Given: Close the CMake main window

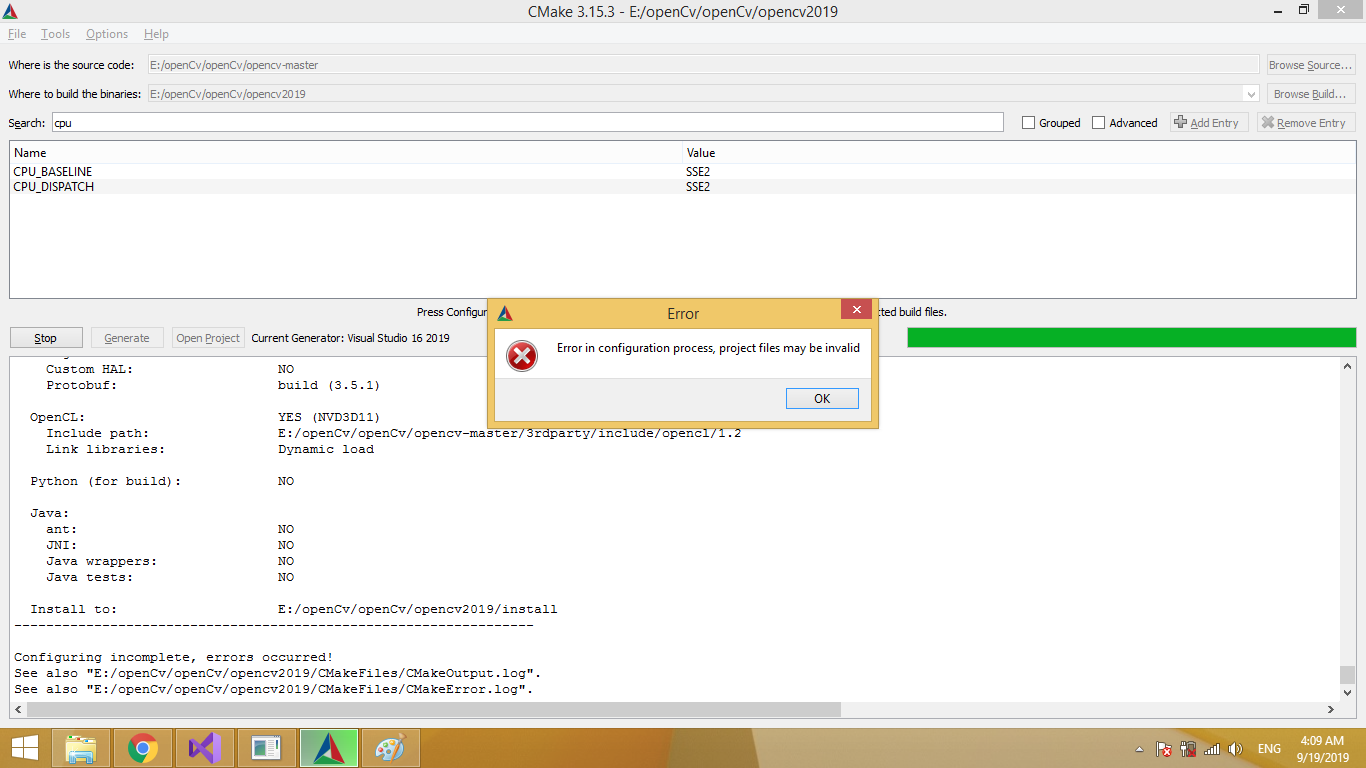Looking at the screenshot, I should click(x=1341, y=10).
